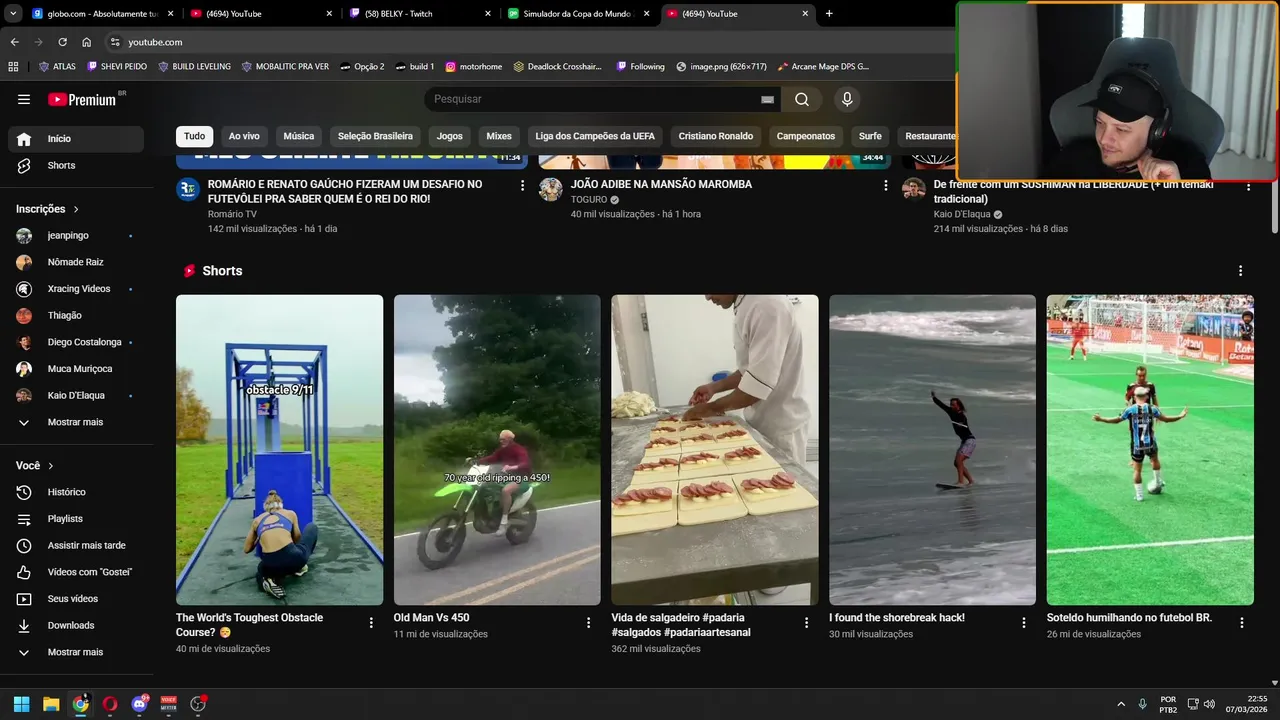1280x720 pixels.
Task: Start voice search with microphone icon
Action: point(847,99)
